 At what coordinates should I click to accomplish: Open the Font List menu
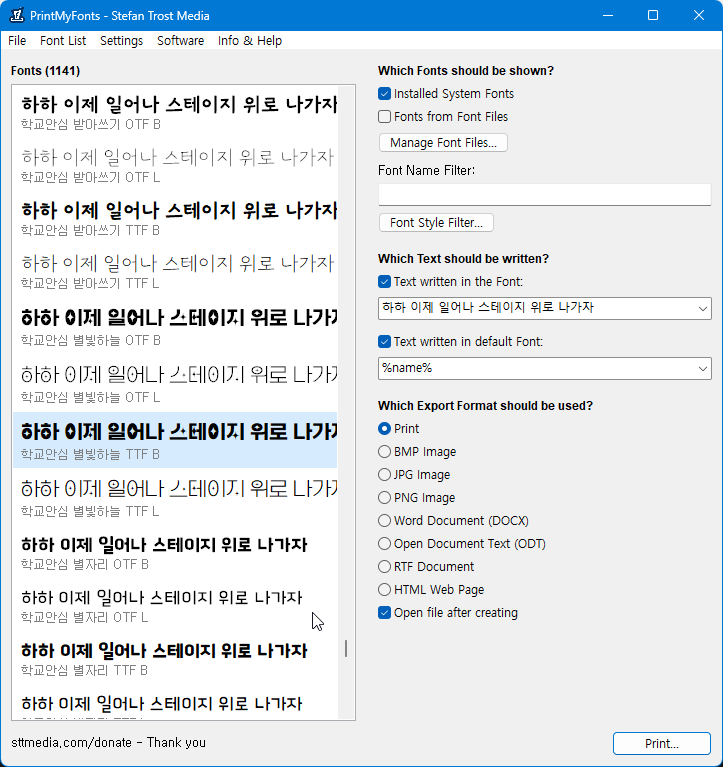point(63,41)
